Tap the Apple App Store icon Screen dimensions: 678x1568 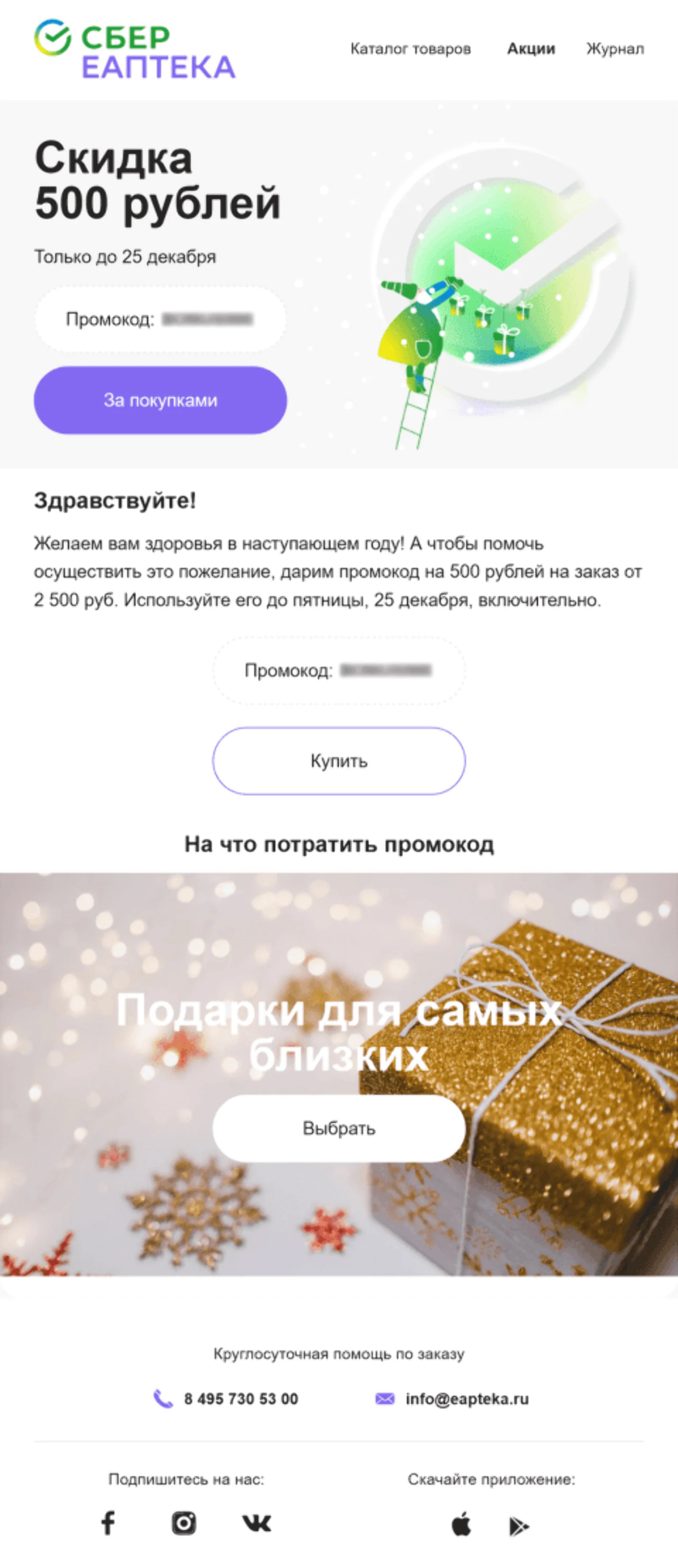(x=461, y=1524)
